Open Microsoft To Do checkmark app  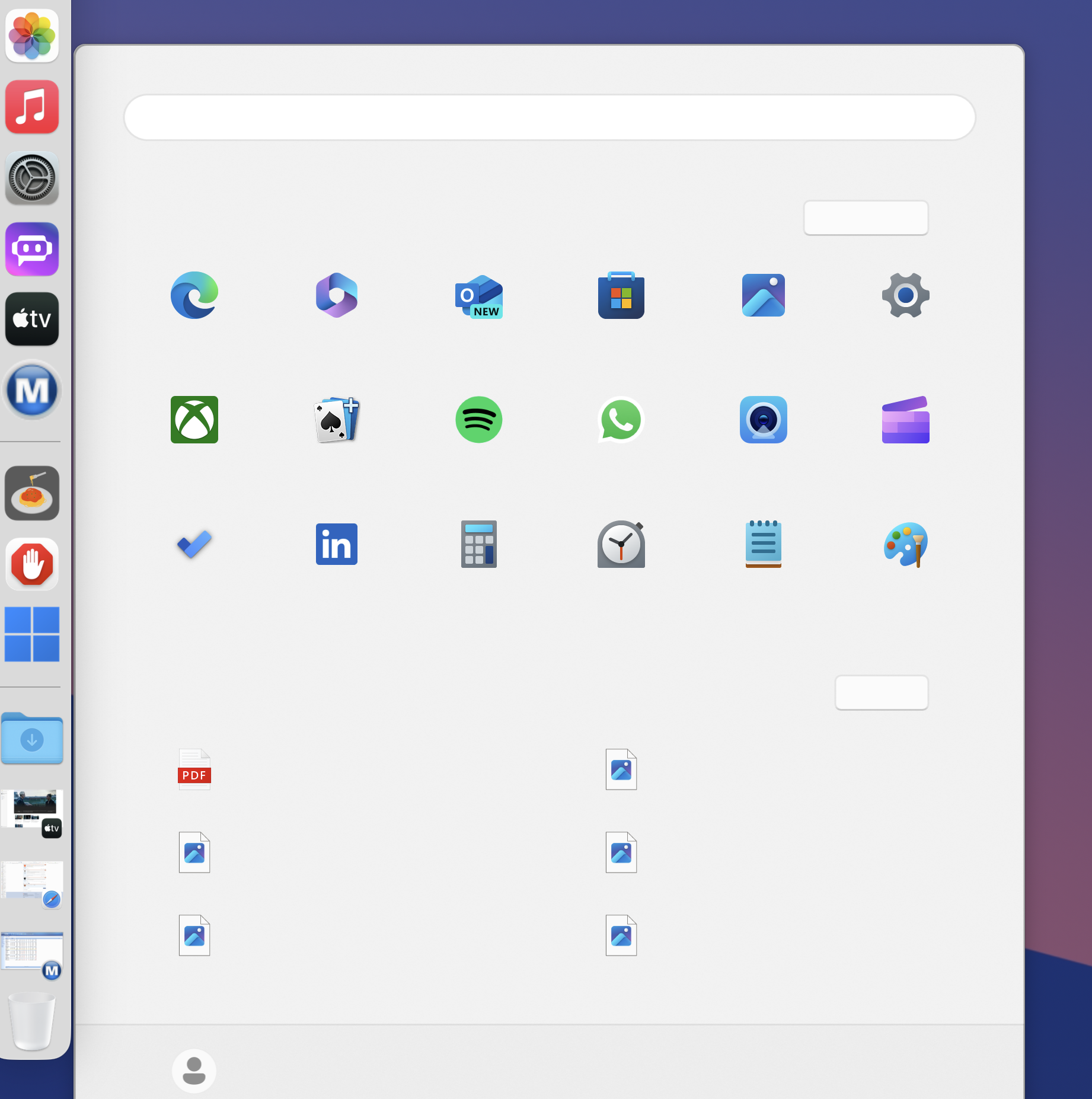(x=194, y=544)
